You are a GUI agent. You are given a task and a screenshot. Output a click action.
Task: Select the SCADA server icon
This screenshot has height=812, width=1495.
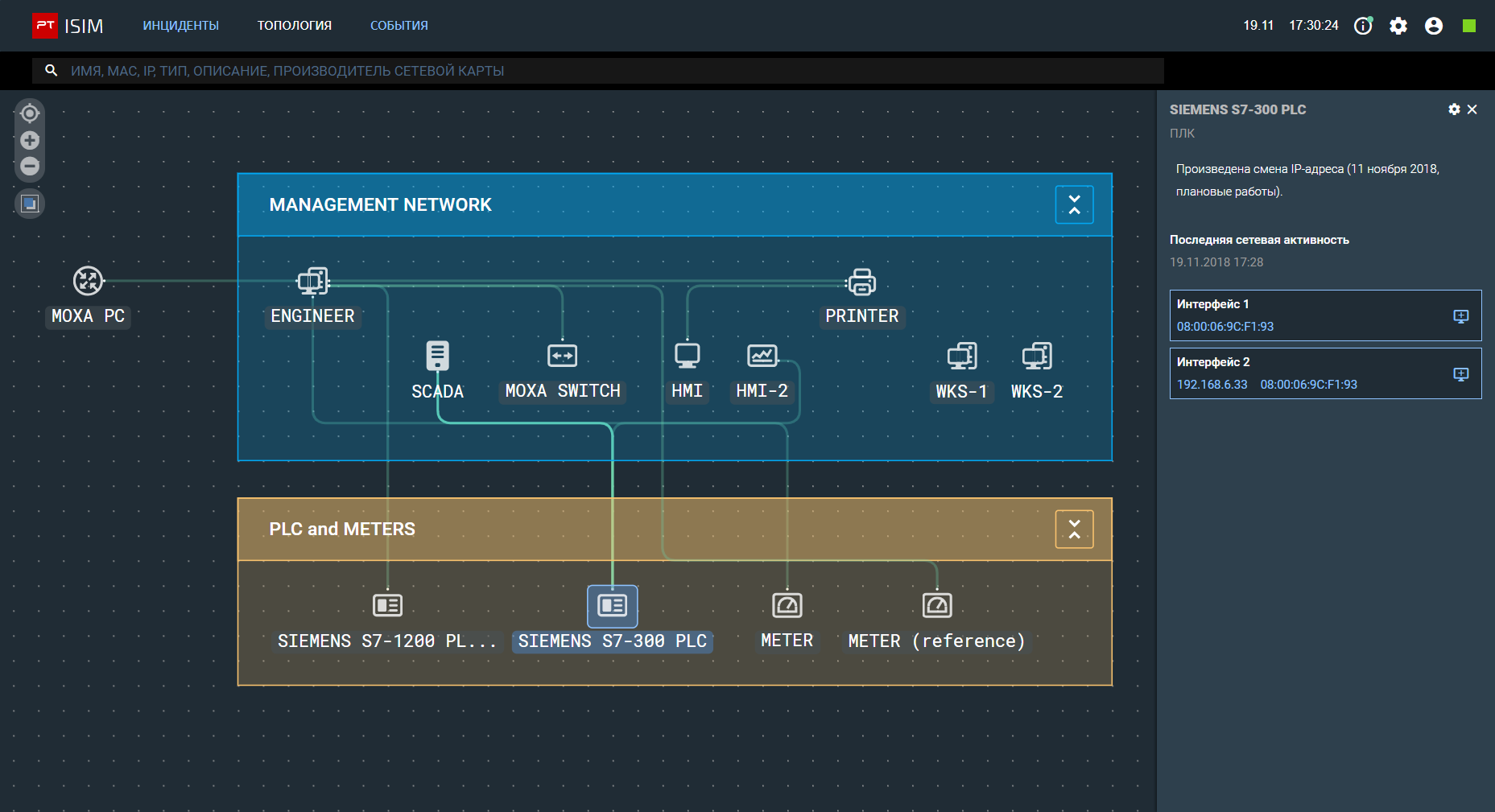pyautogui.click(x=438, y=356)
